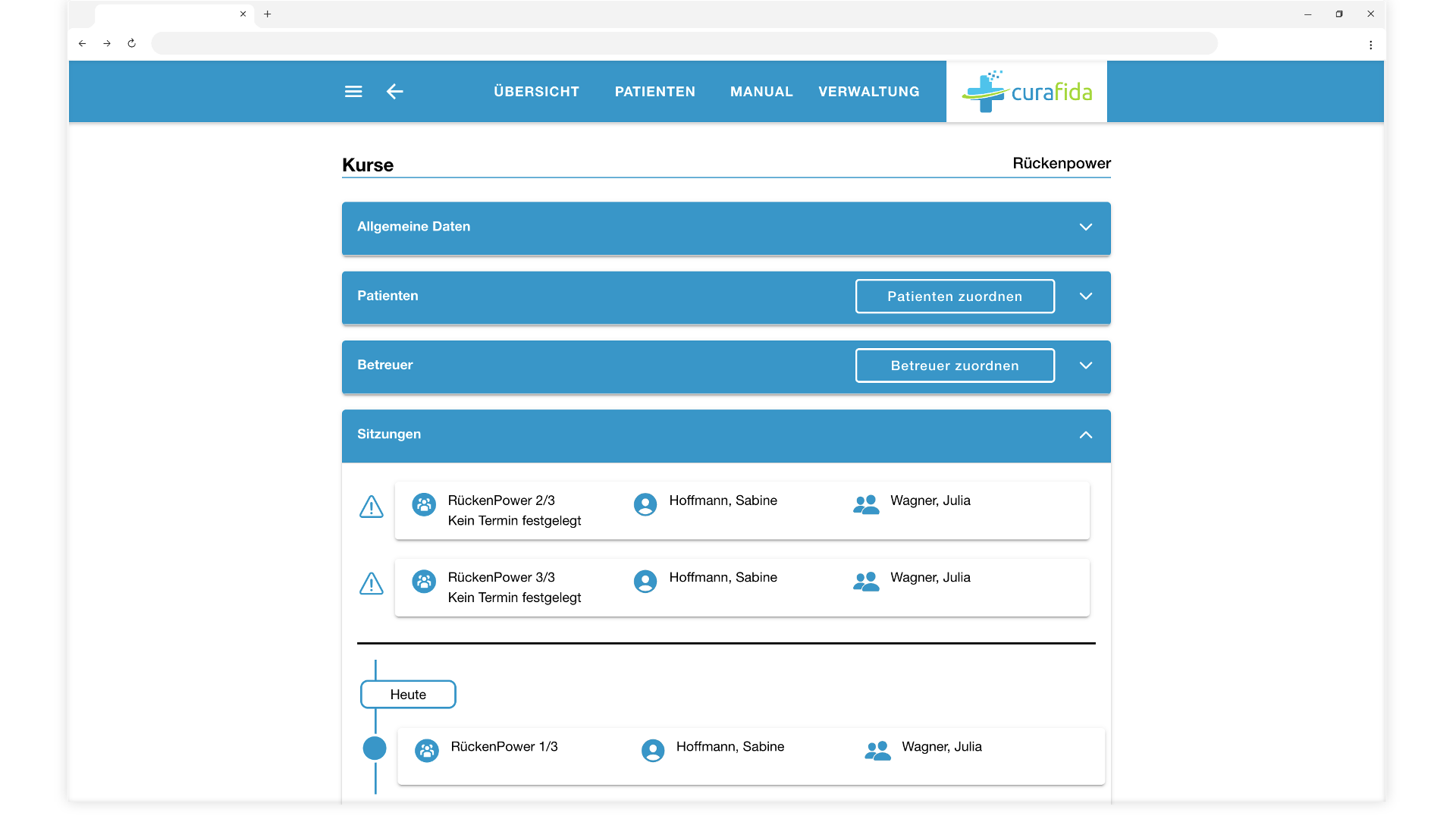The height and width of the screenshot is (819, 1456).
Task: Click the Heute timeline label
Action: (408, 695)
